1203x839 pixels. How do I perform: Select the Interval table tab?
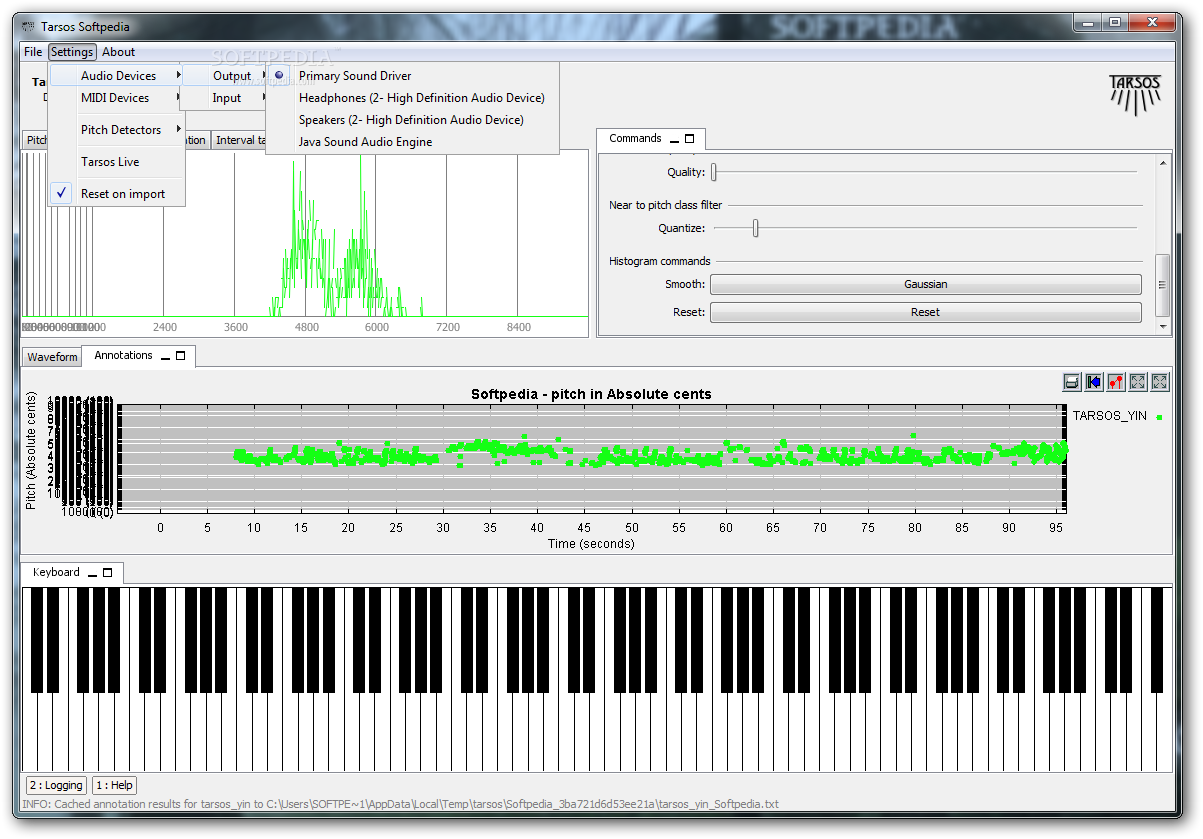239,140
